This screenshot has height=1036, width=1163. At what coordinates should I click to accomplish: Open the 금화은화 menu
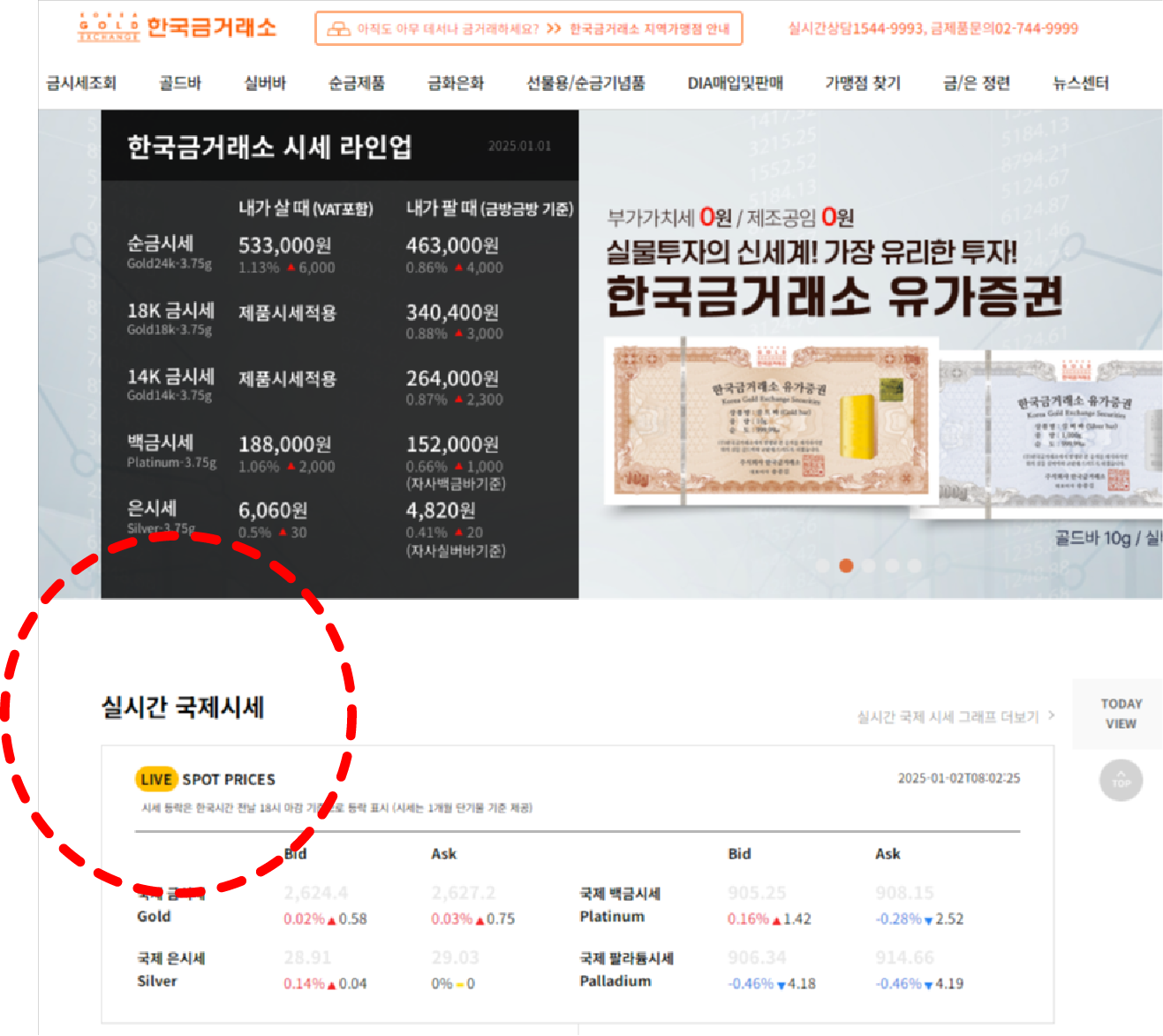coord(456,83)
